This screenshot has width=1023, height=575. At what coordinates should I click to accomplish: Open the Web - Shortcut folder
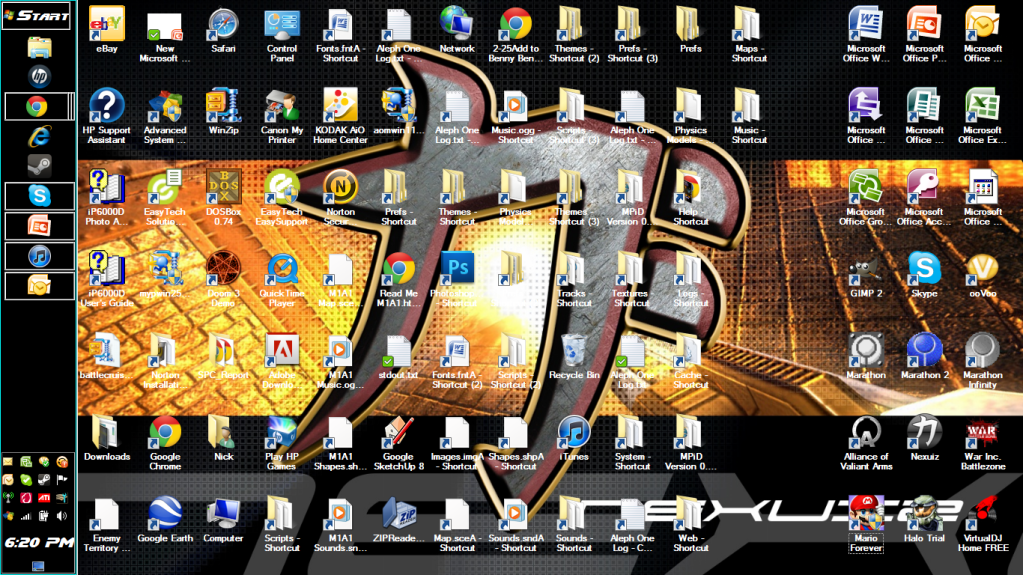(x=690, y=523)
